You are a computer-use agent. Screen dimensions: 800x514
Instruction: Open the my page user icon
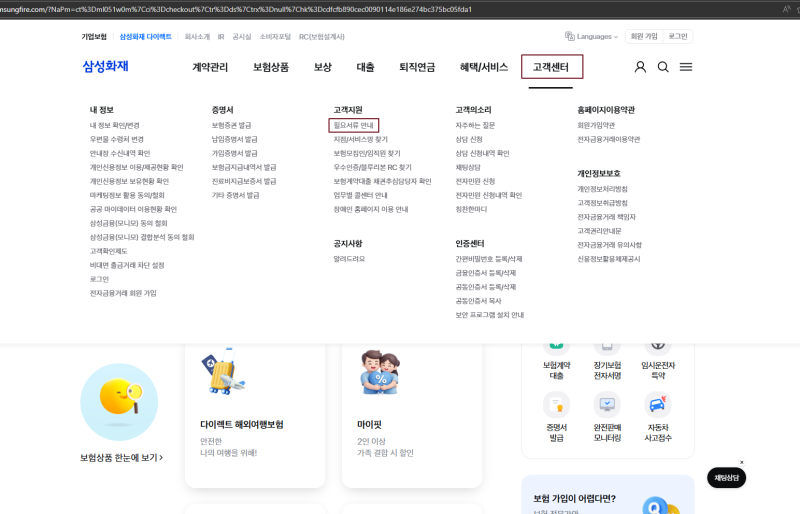[640, 67]
